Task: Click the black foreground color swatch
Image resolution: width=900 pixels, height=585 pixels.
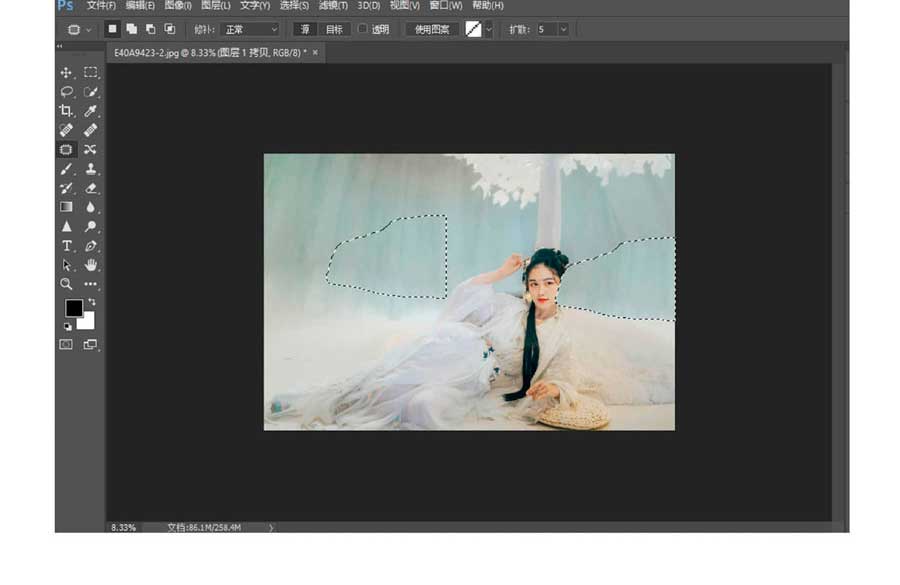Action: (73, 308)
